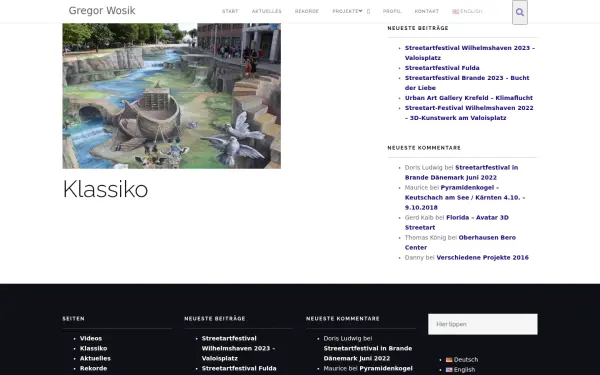Open the Kontakt menu item
600x375 pixels.
click(427, 11)
